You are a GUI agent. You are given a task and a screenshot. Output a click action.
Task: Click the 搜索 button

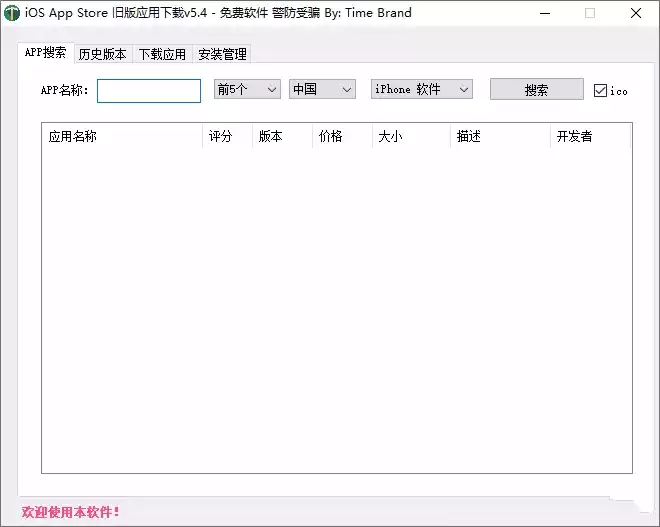point(537,89)
